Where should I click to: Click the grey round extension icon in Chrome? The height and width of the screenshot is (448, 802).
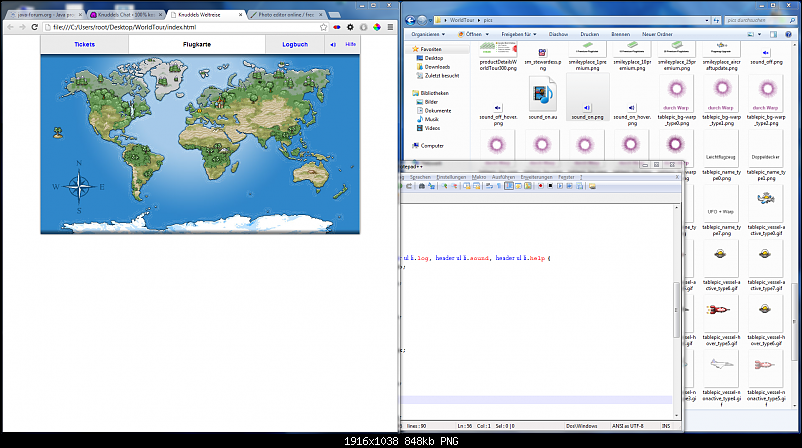pyautogui.click(x=364, y=27)
